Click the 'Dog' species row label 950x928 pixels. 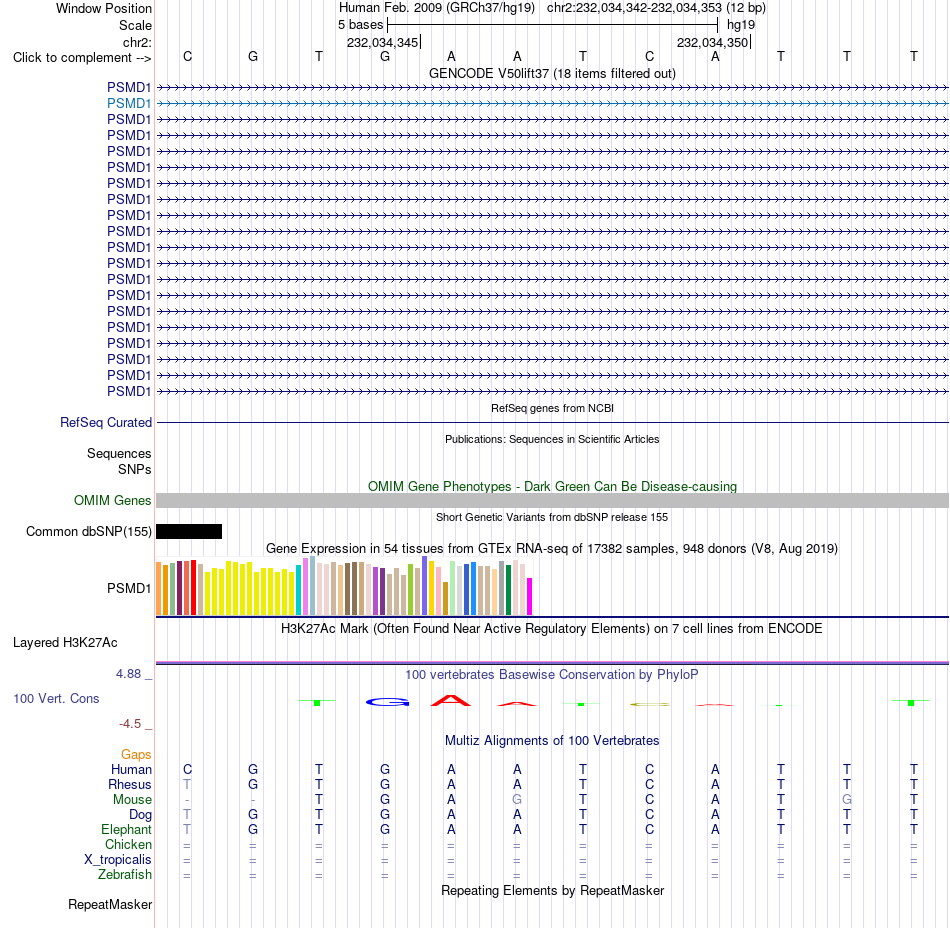[141, 815]
